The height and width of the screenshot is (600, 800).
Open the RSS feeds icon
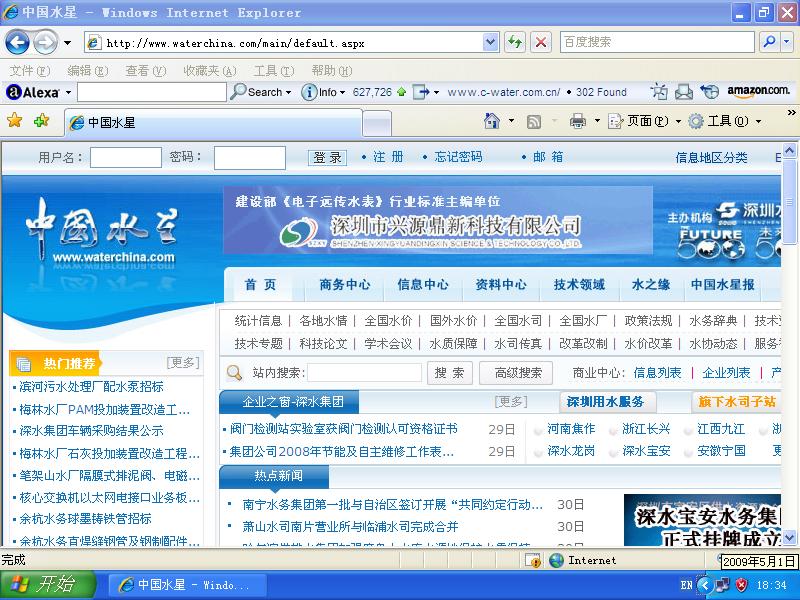pos(534,121)
